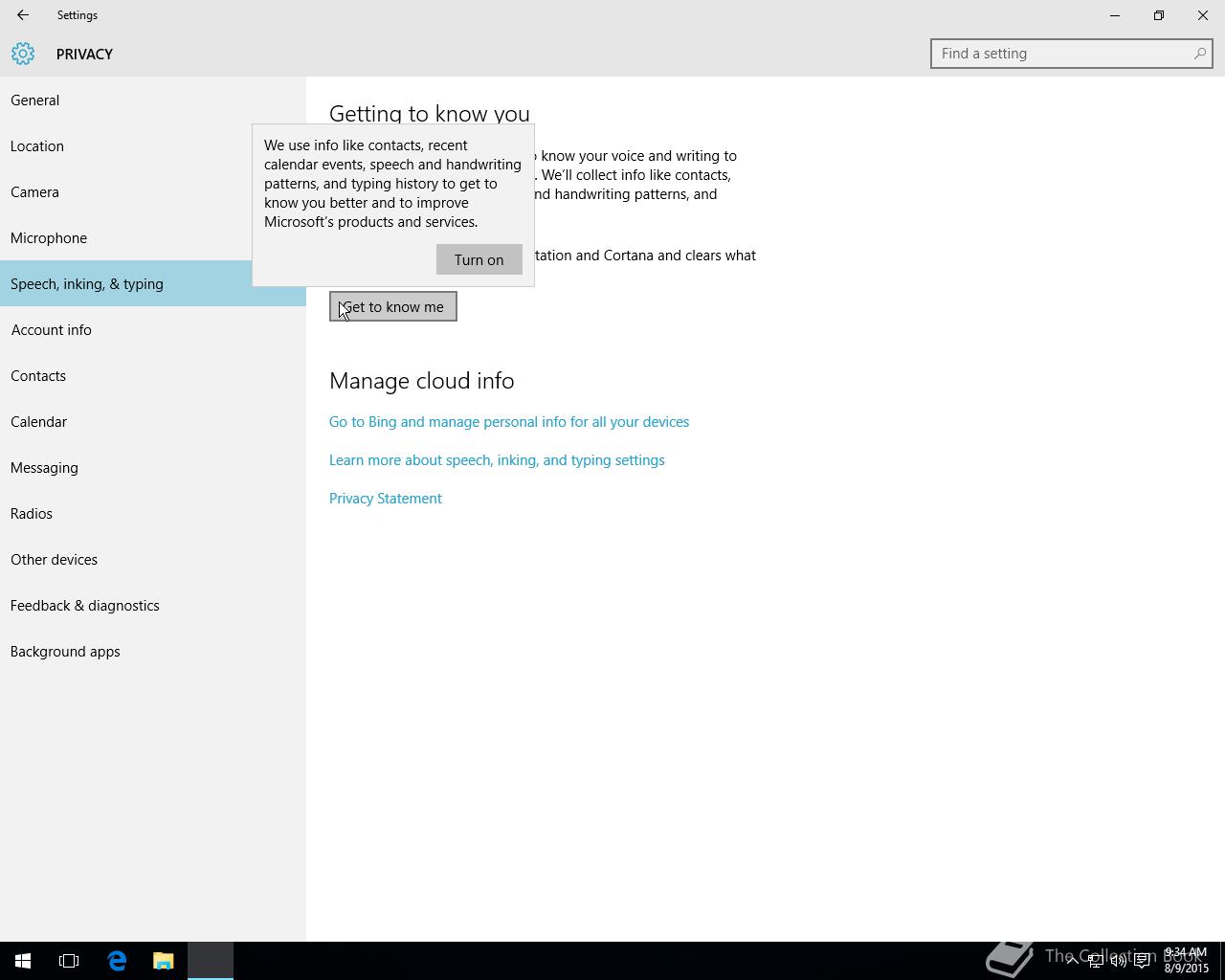The image size is (1225, 980).
Task: Click the Manage cloud info heading
Action: pos(422,381)
